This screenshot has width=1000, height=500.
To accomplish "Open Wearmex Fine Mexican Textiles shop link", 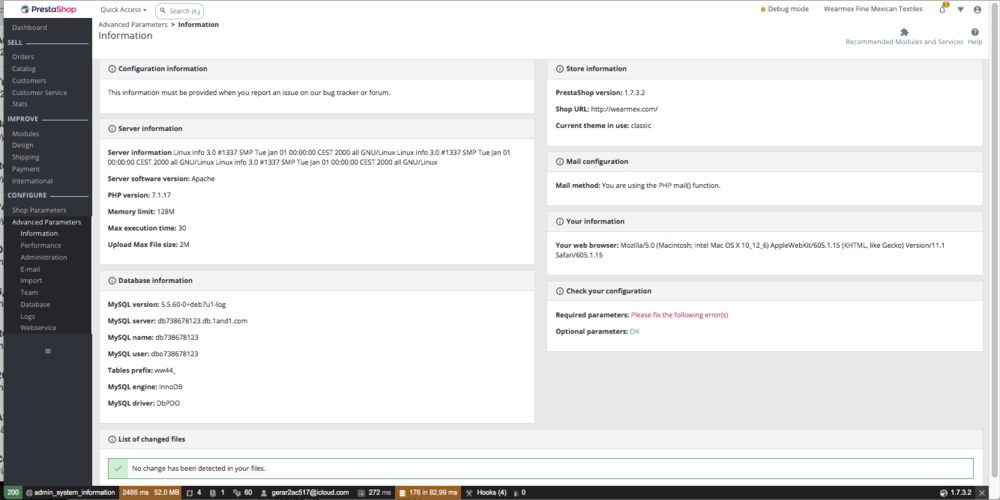I will (x=873, y=10).
